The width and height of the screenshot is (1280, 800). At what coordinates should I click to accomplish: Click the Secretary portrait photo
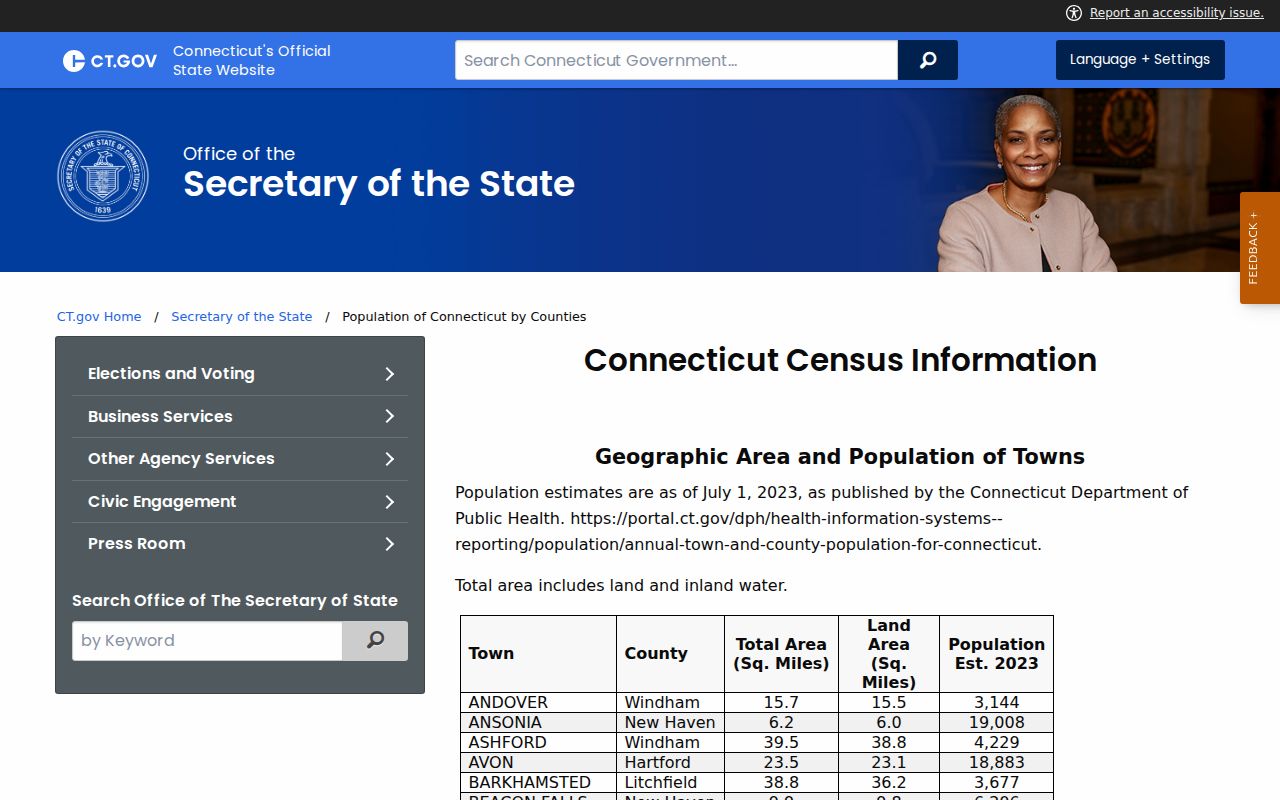coord(1027,184)
